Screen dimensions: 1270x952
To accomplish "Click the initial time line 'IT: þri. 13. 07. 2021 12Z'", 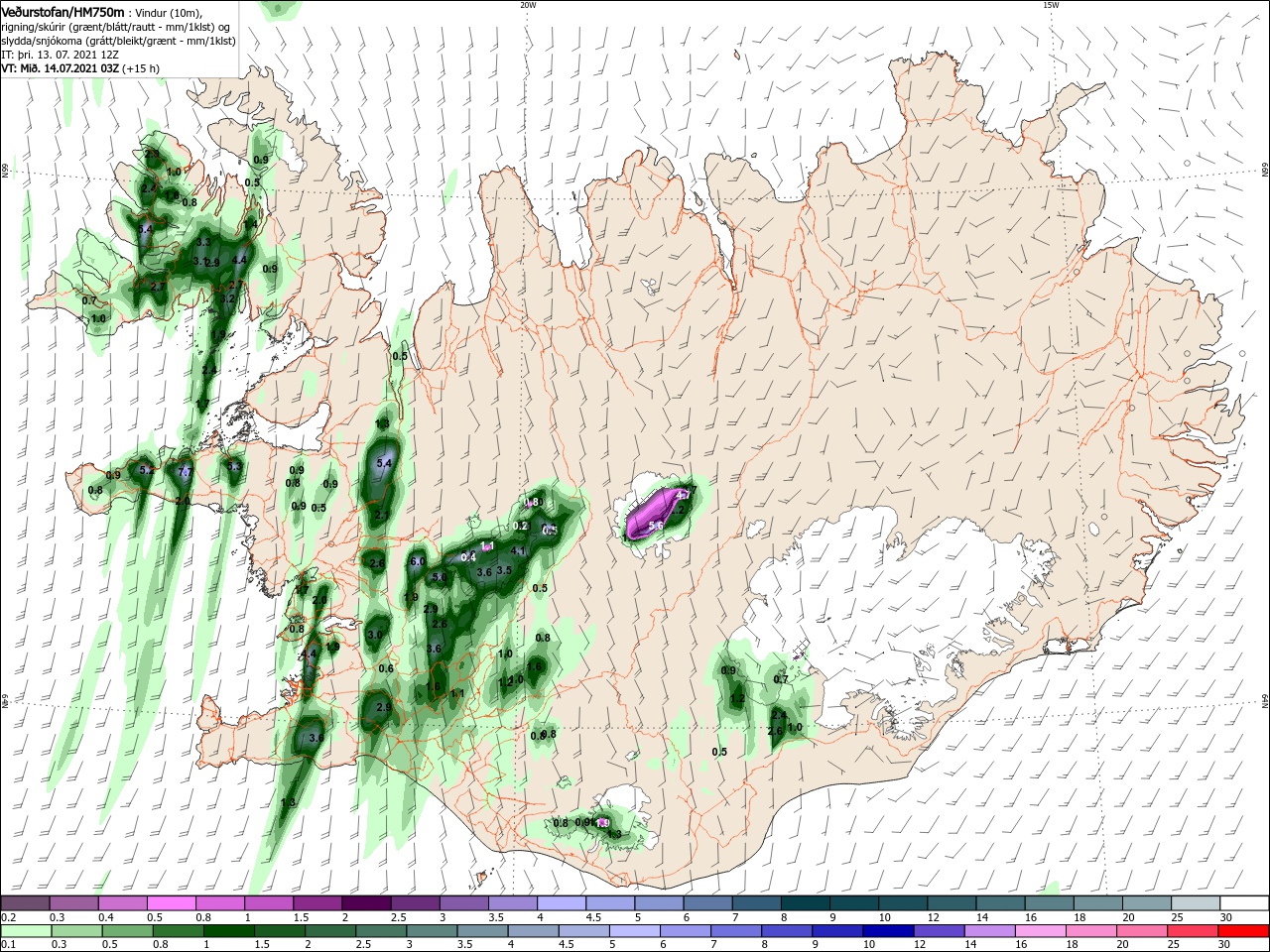I will pyautogui.click(x=60, y=55).
